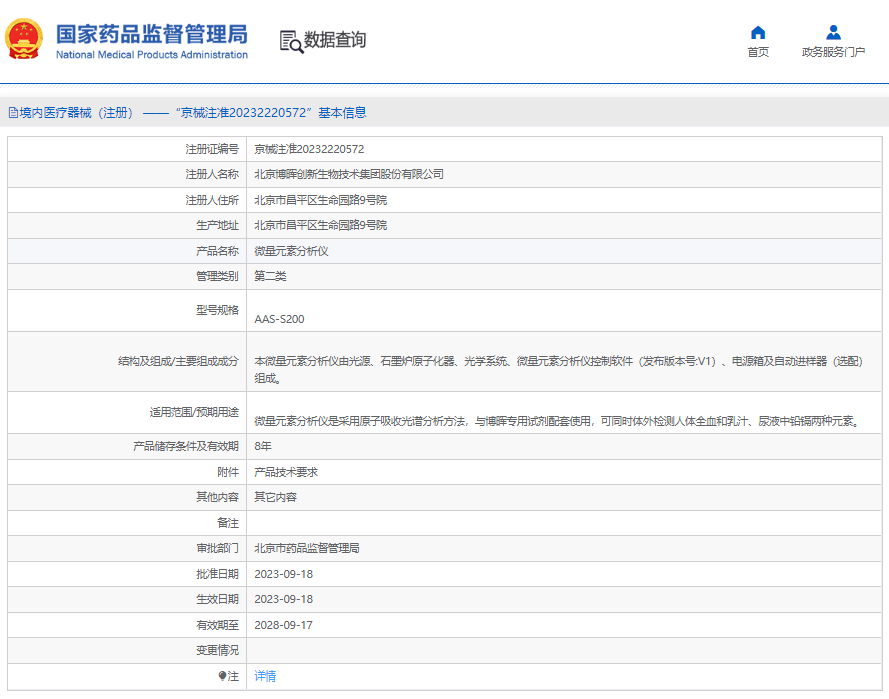The height and width of the screenshot is (699, 889).
Task: Click the 注册人住所 row label
Action: pyautogui.click(x=212, y=200)
